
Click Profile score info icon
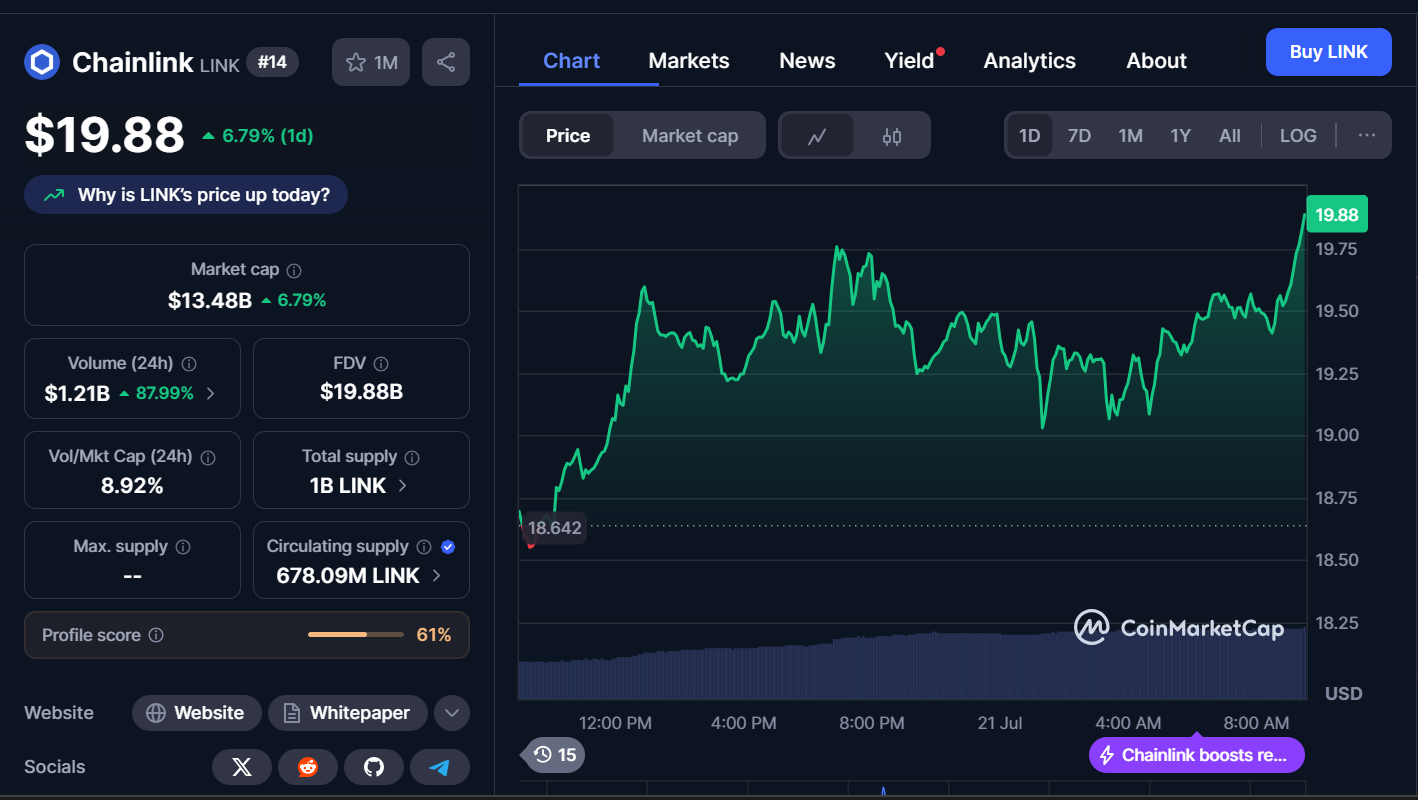[156, 635]
